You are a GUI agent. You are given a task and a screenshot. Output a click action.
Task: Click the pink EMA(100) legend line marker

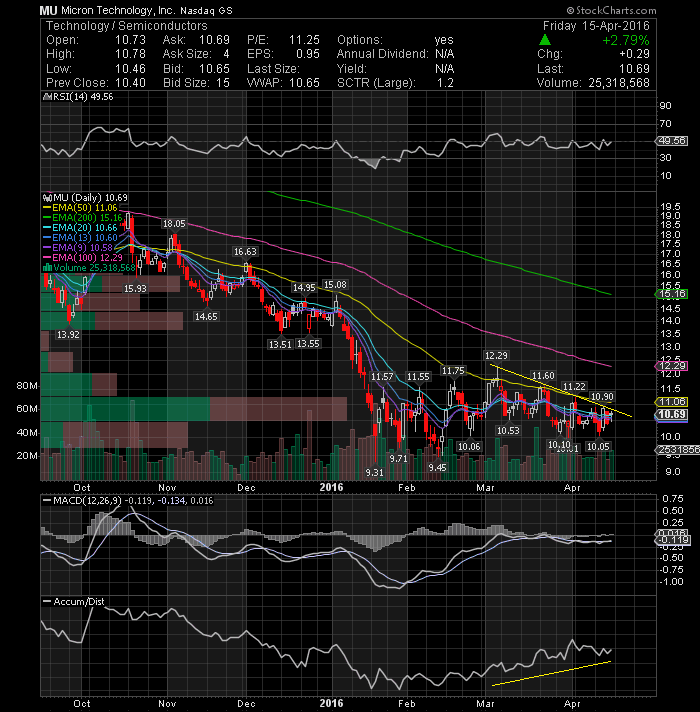[x=47, y=258]
